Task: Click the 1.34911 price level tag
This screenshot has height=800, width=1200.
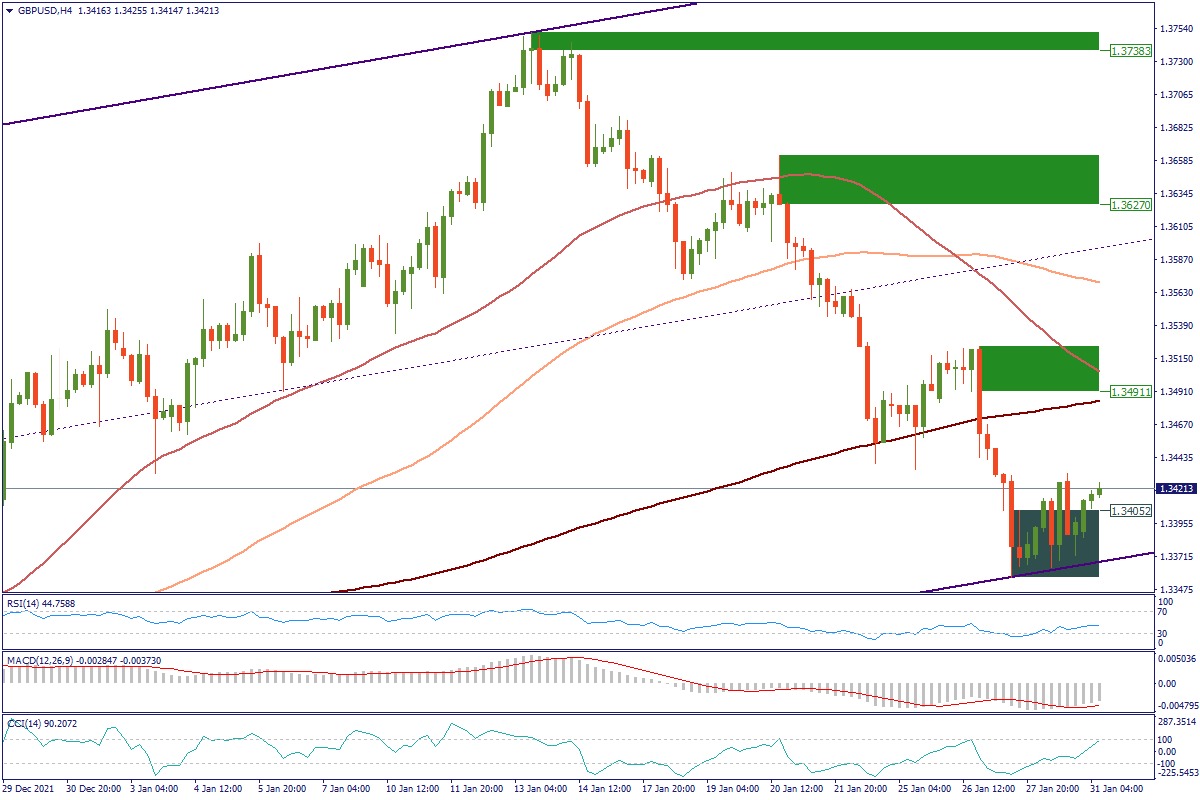Action: tap(1129, 391)
